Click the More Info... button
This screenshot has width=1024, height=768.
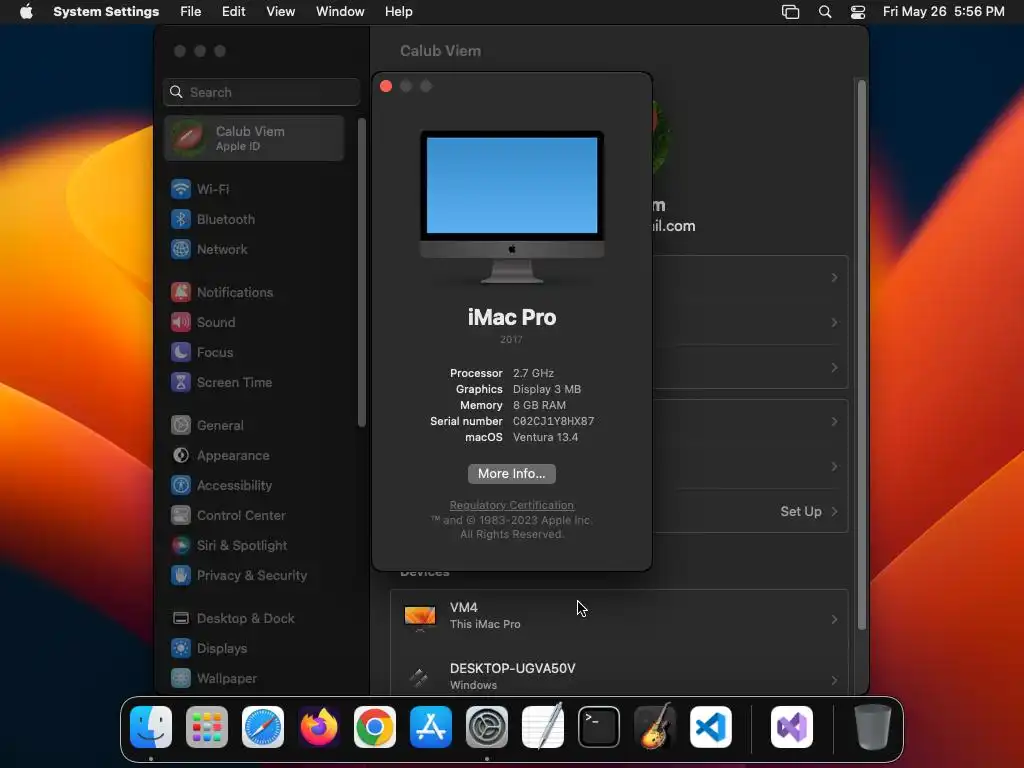pyautogui.click(x=512, y=473)
